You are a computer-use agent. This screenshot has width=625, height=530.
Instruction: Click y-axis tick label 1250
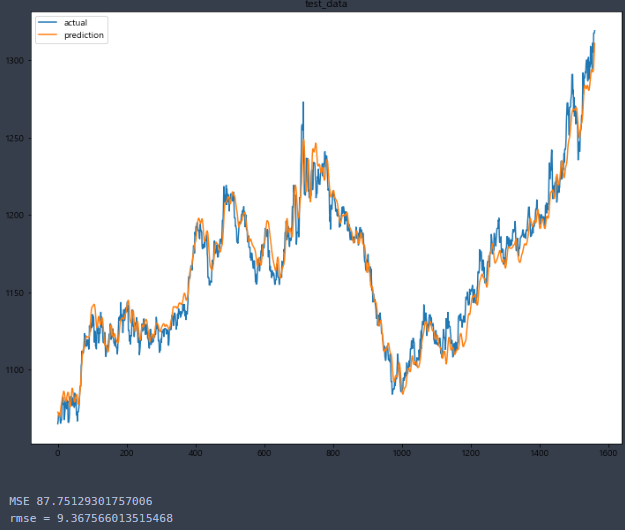[15, 138]
